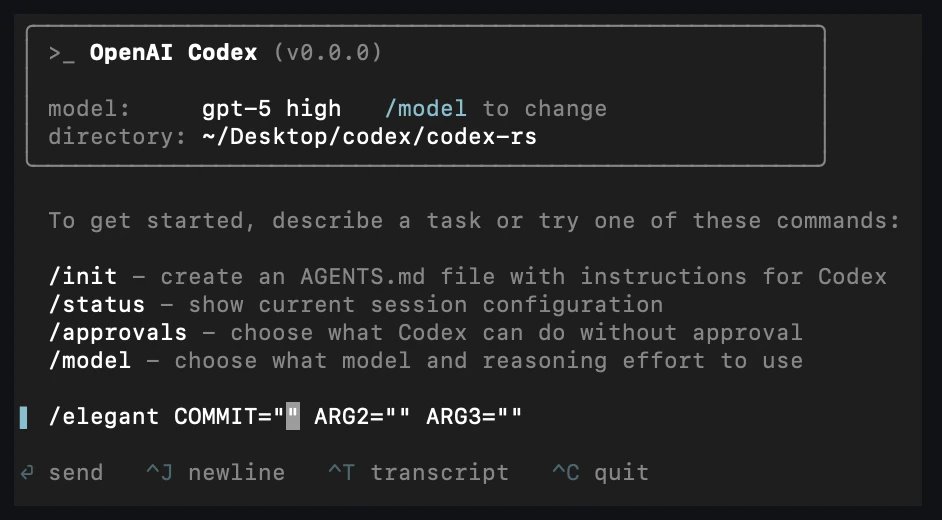942x520 pixels.
Task: Click the return-arrow send icon
Action: pos(27,472)
